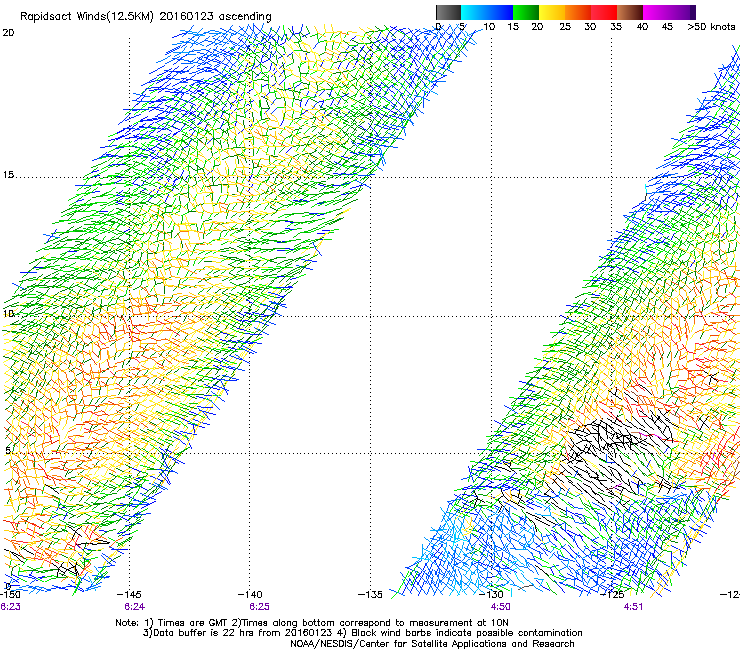Click the cyan-blue 5-15 knots legend swatch
Viewport: 740px width, 650px height.
[487, 12]
